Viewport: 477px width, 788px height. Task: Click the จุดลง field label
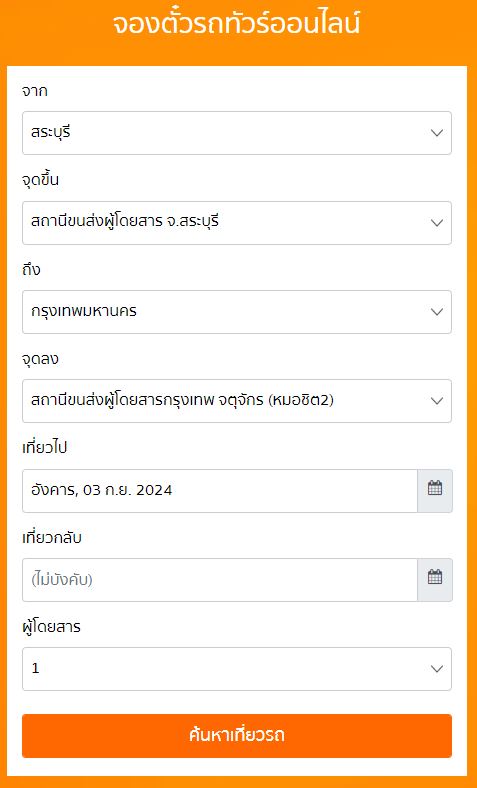[40, 359]
